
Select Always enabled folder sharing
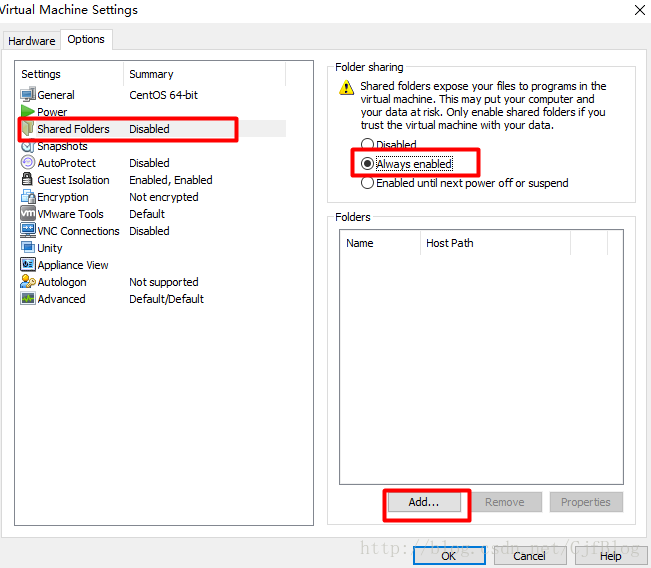pos(407,164)
